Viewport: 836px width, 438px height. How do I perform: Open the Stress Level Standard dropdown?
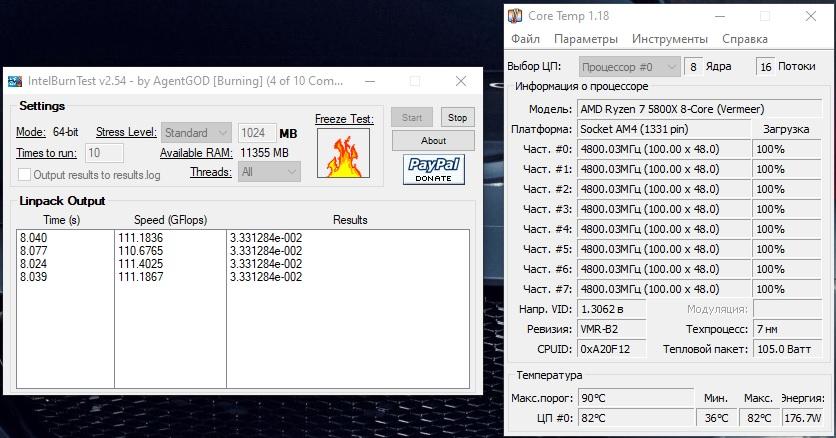196,133
